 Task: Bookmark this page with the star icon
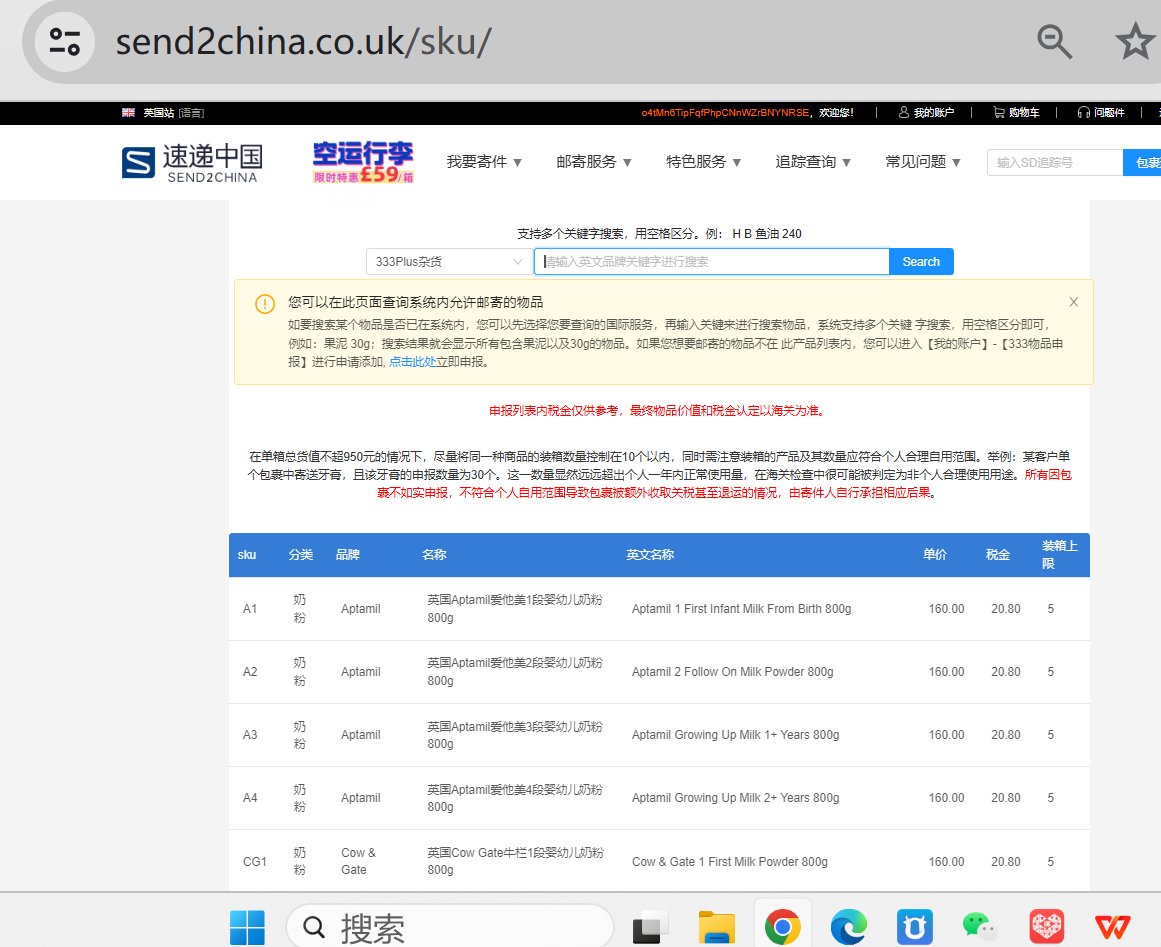1136,41
